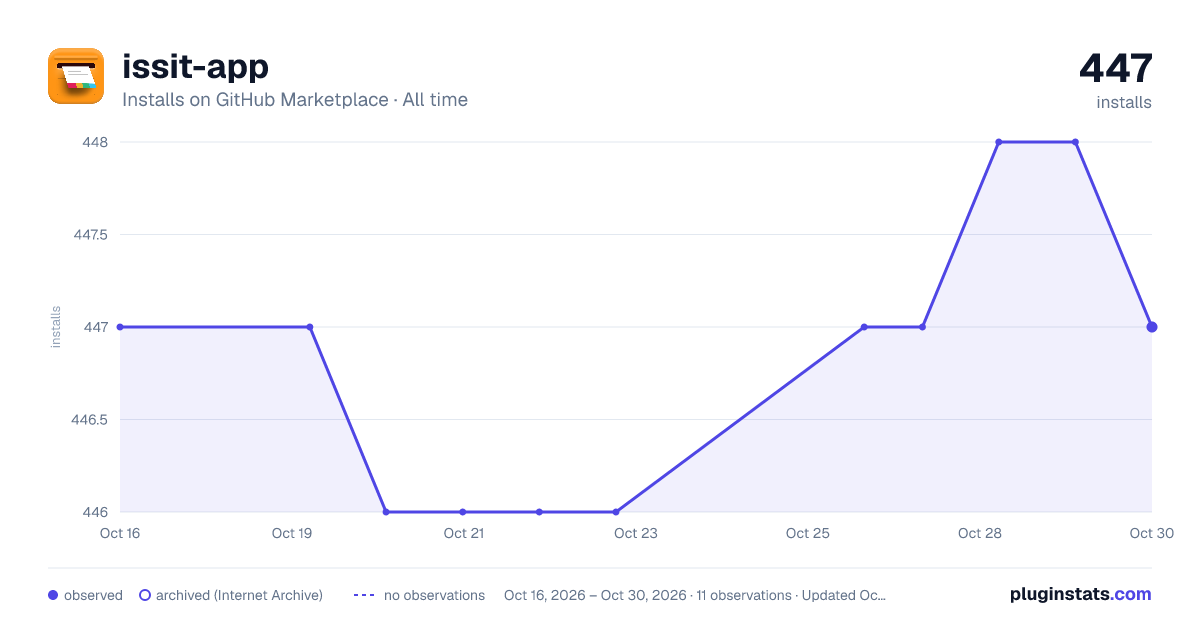Select the first 446 data point after the drop
This screenshot has width=1200, height=630.
[x=386, y=512]
